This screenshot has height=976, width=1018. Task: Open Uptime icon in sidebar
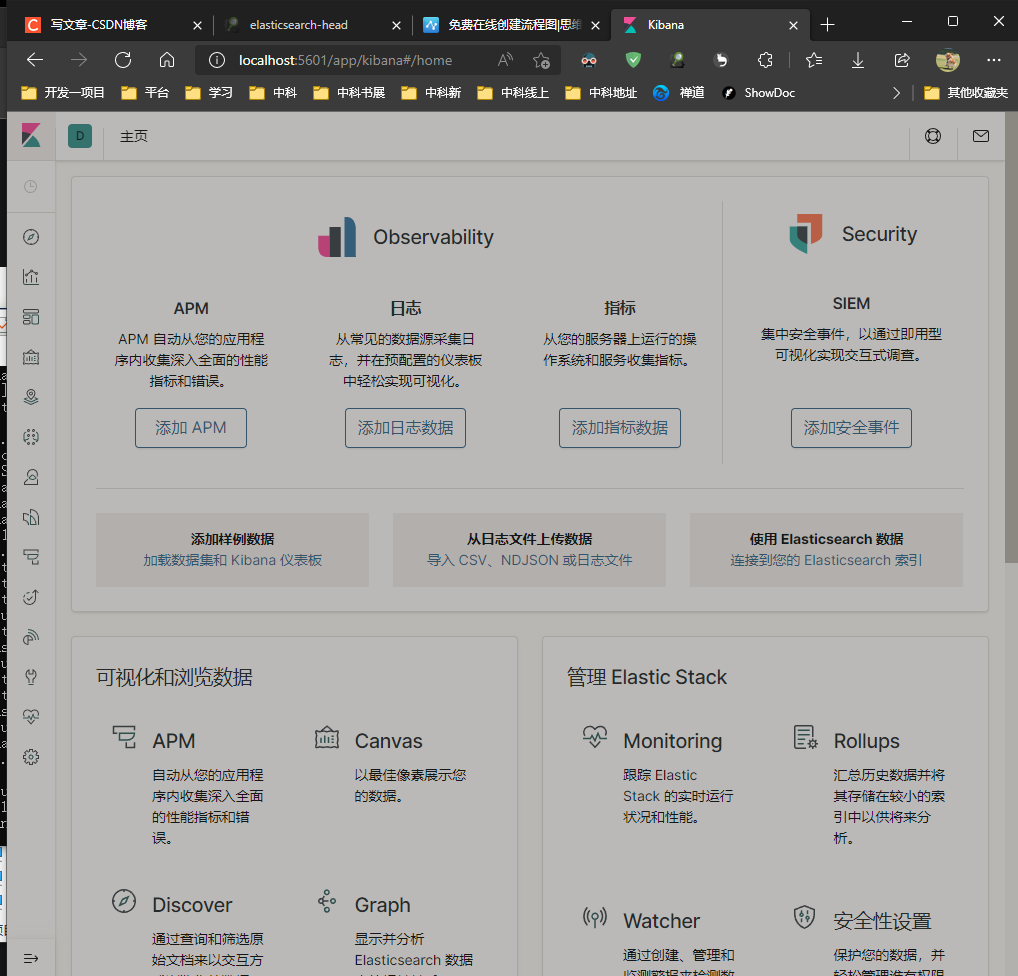point(31,597)
